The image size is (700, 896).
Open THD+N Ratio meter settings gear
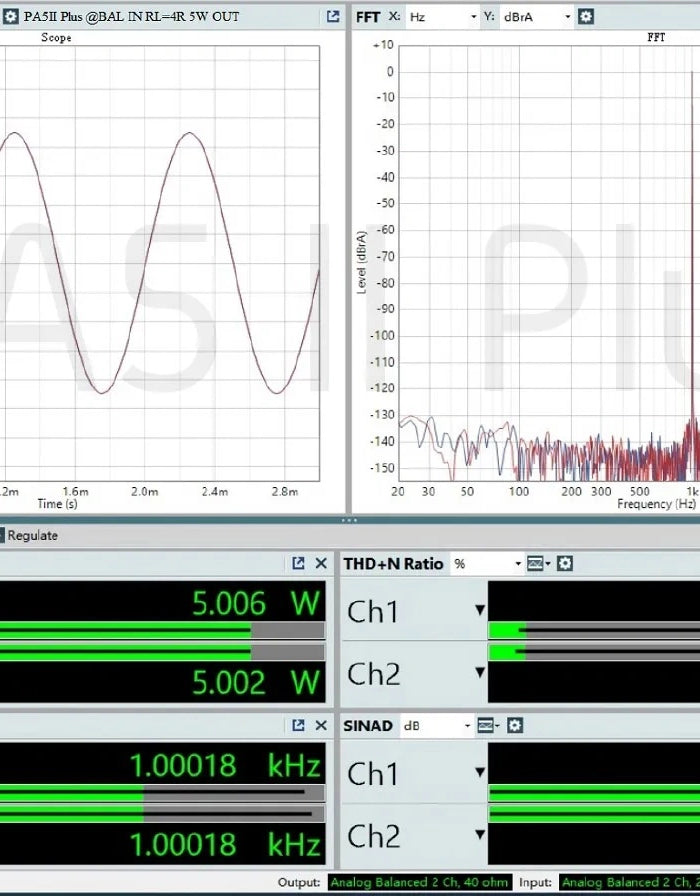565,564
